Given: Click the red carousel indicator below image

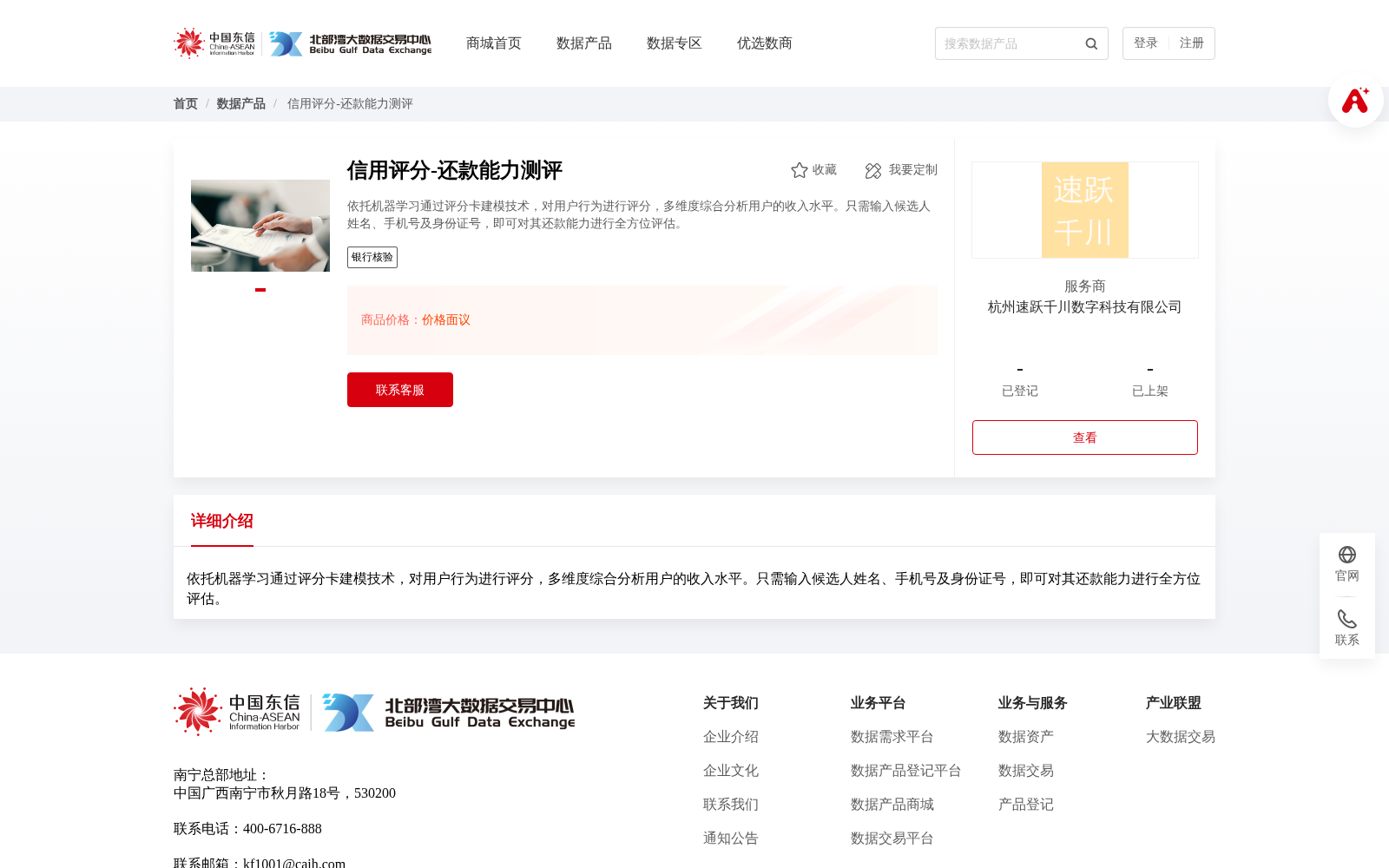Looking at the screenshot, I should (260, 290).
